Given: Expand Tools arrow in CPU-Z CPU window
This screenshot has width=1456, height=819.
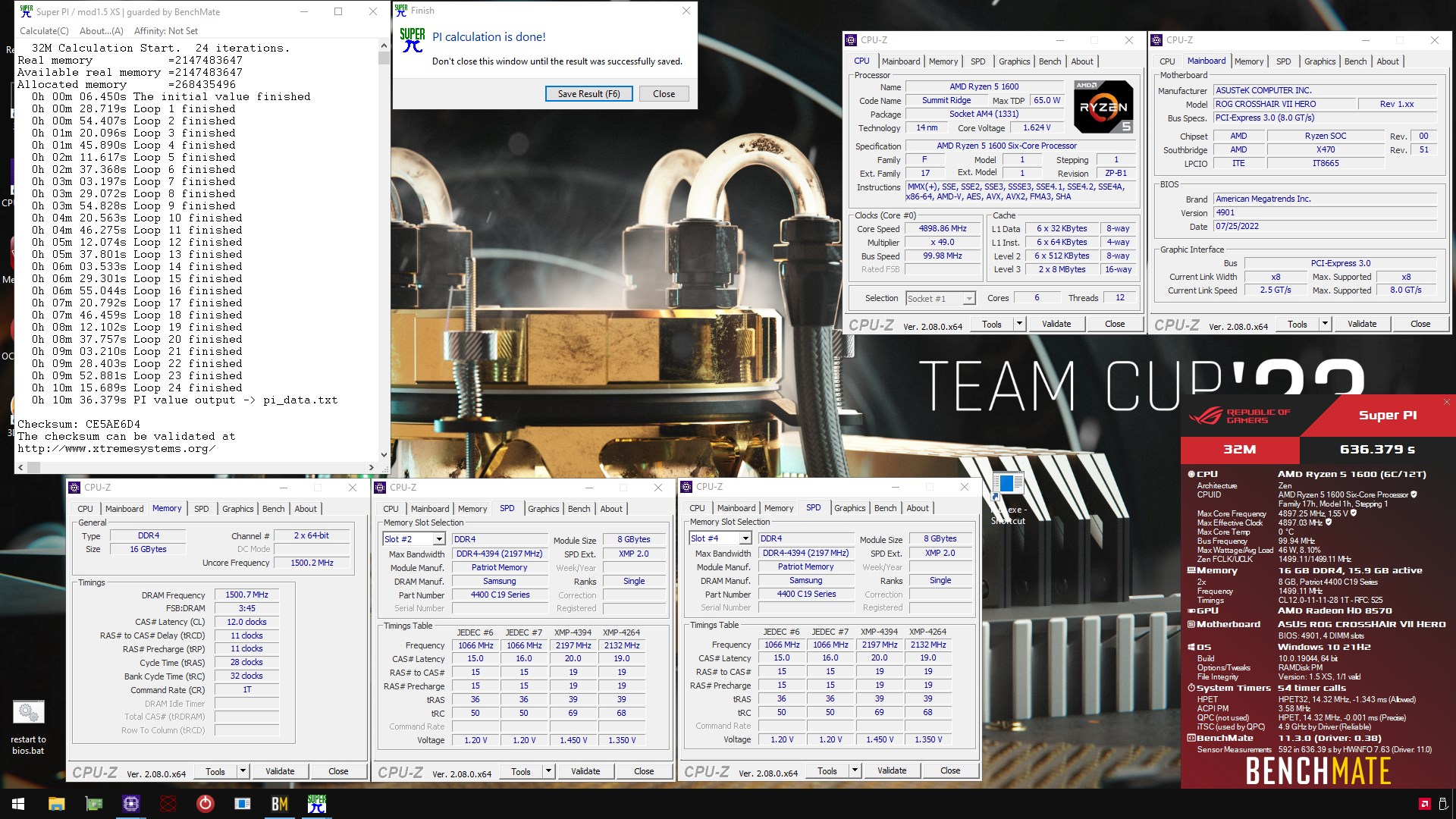Looking at the screenshot, I should coord(1019,324).
